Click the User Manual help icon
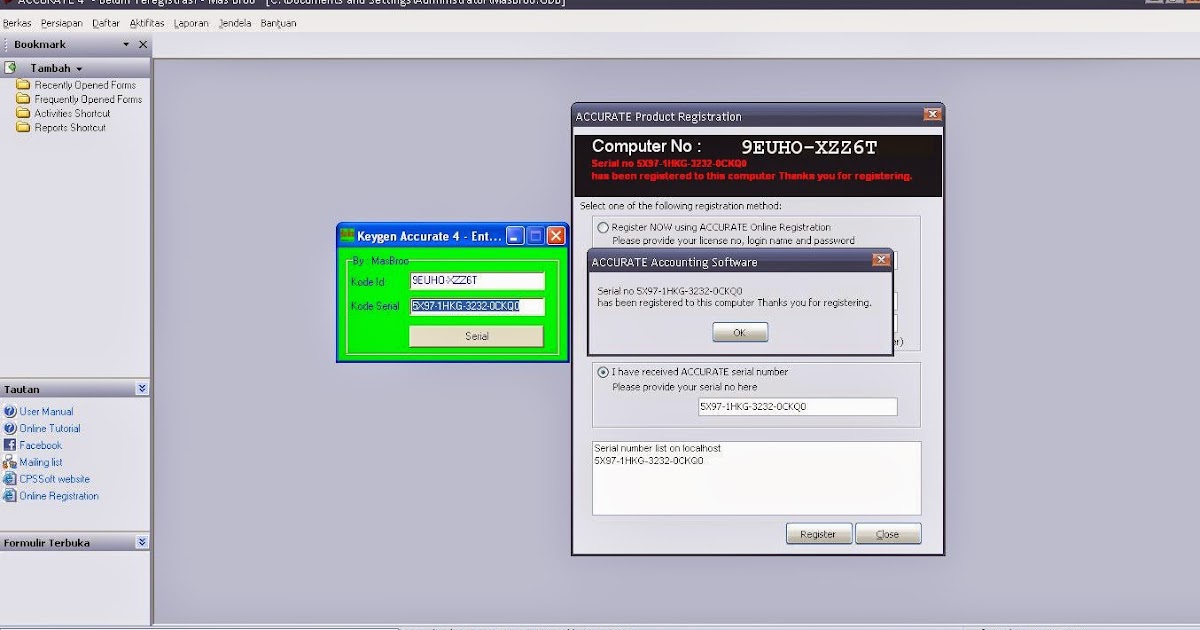 click(x=10, y=411)
